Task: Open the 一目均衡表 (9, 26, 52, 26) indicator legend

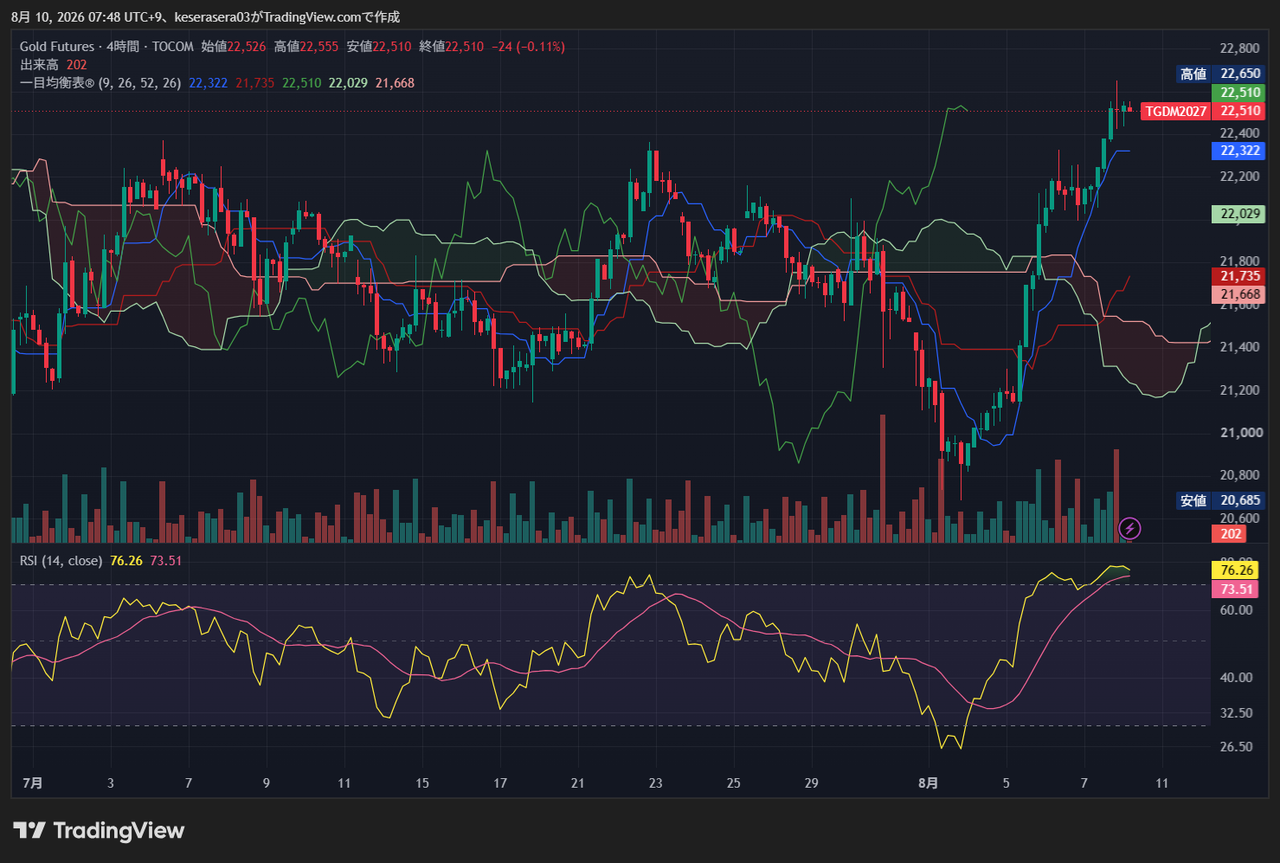Action: coord(100,83)
